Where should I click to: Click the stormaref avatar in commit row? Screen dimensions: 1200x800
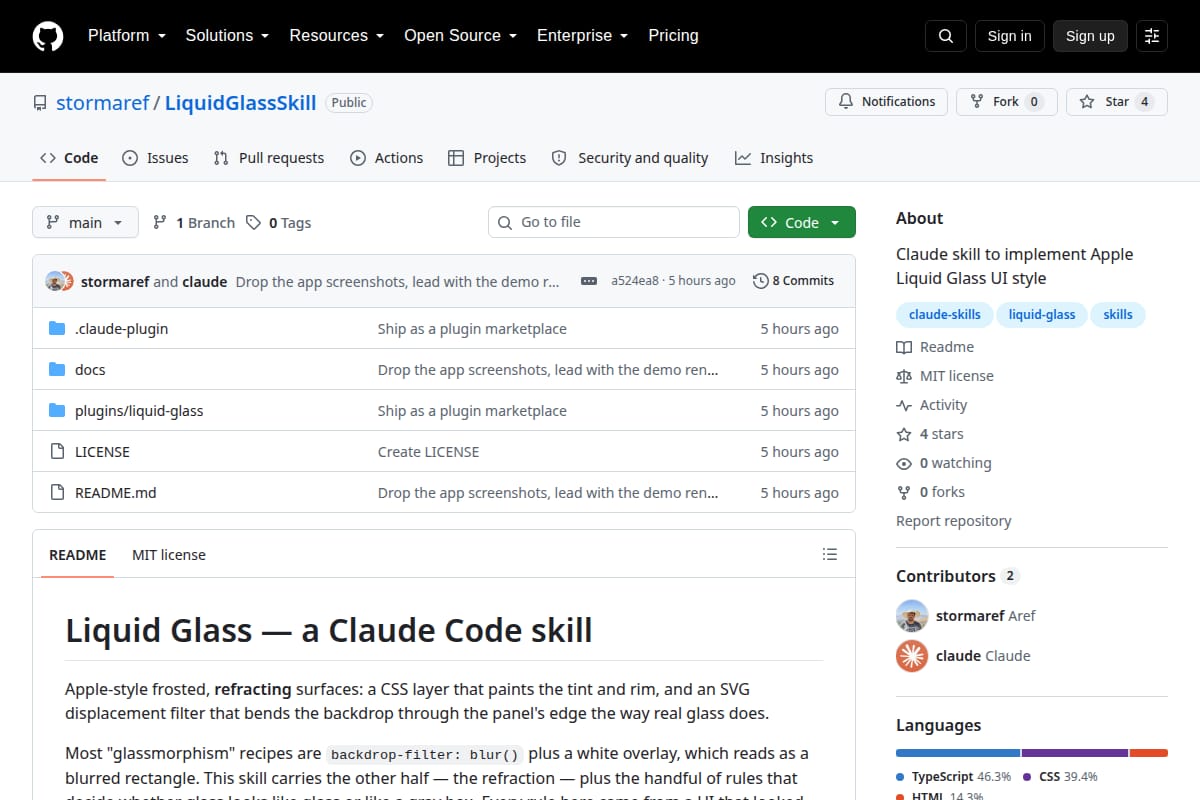[x=55, y=281]
